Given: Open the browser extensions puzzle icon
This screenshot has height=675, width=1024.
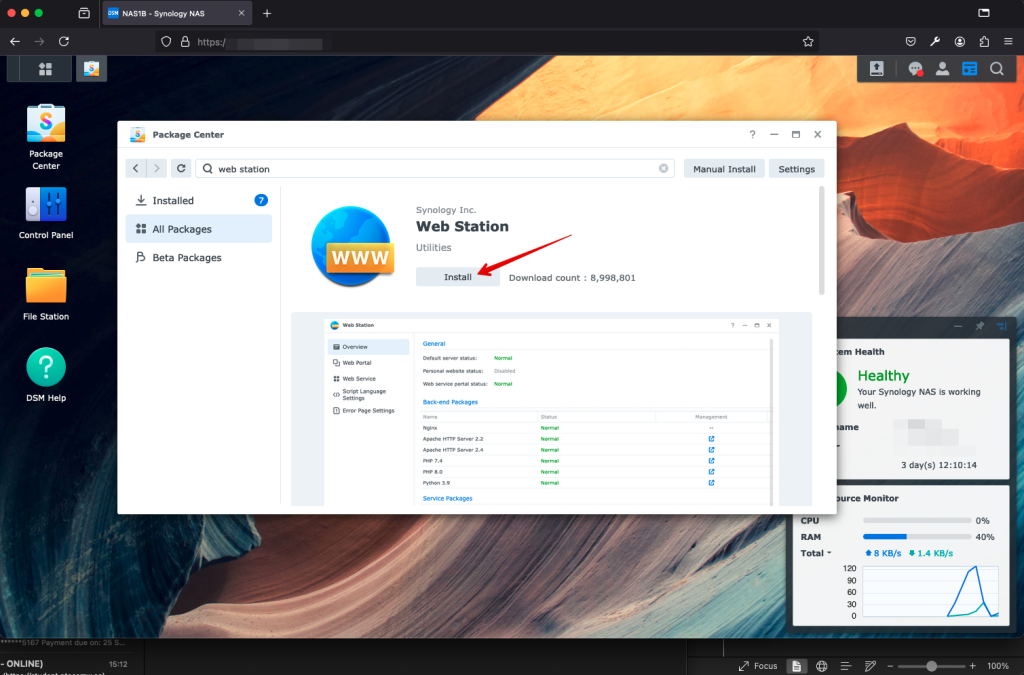Looking at the screenshot, I should 984,42.
